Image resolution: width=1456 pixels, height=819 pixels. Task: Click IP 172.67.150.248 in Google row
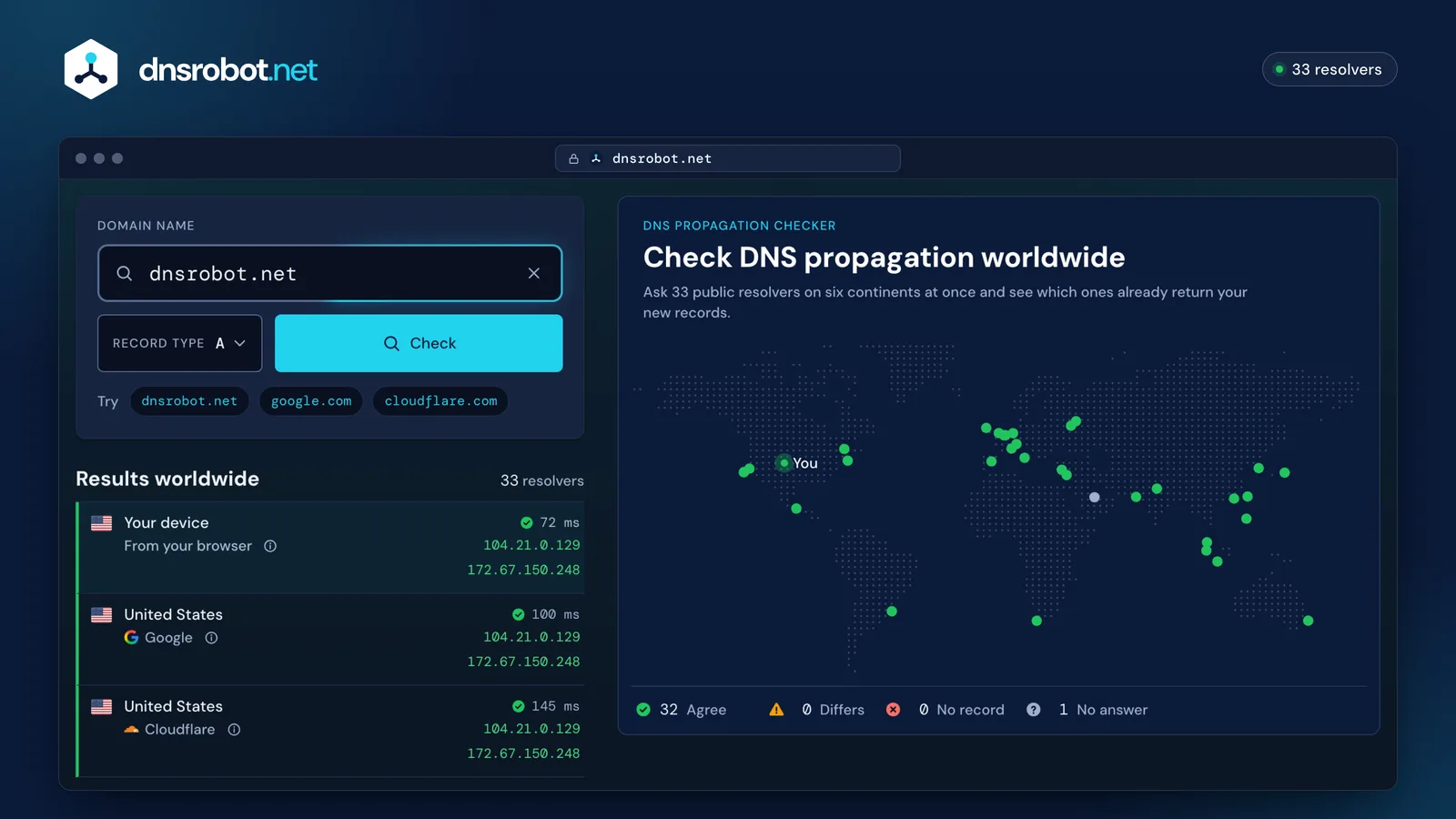click(x=523, y=662)
